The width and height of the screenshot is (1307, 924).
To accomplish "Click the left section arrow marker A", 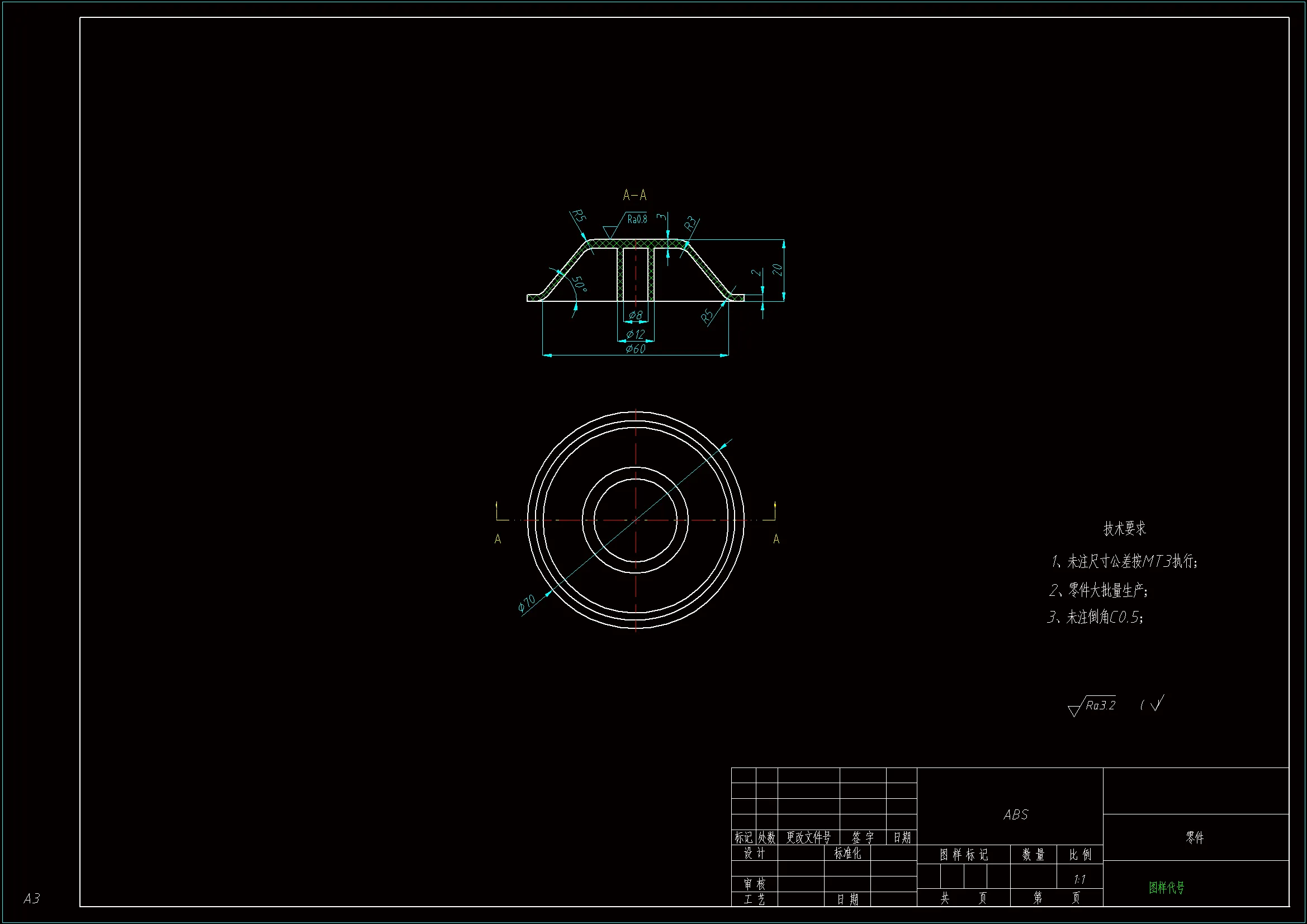I will pos(498,539).
